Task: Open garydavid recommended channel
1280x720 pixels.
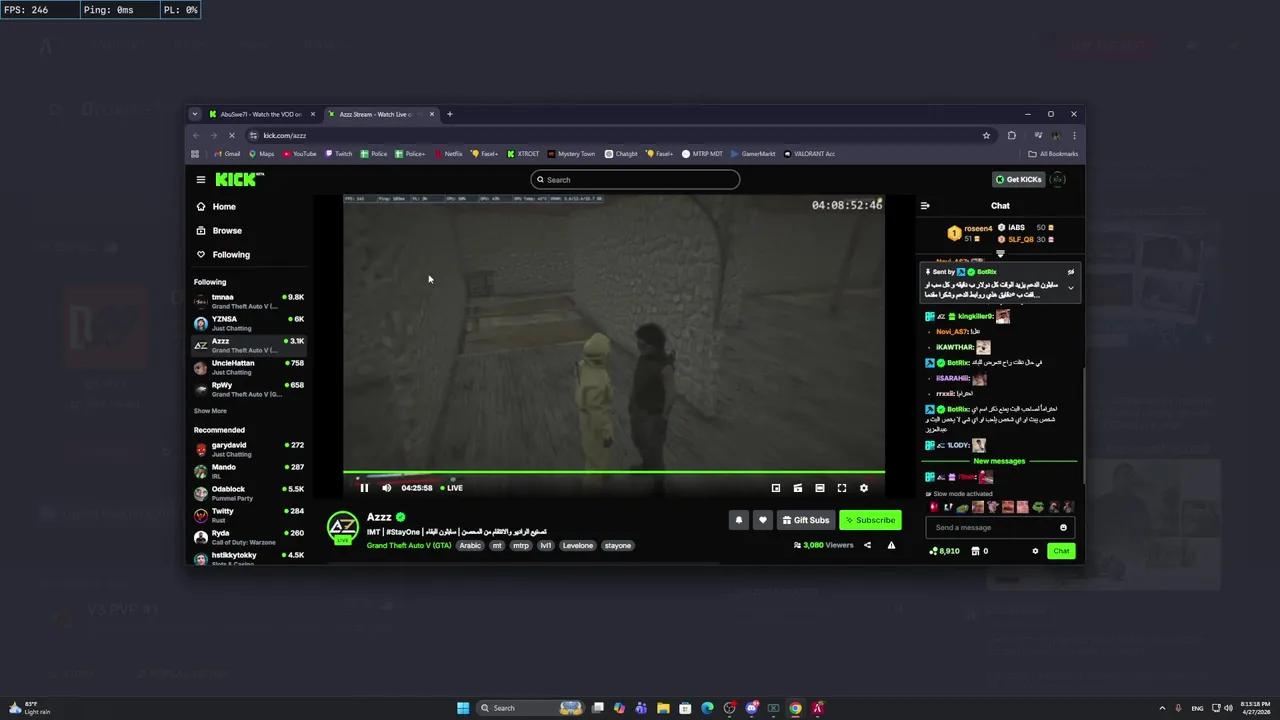Action: click(x=249, y=449)
